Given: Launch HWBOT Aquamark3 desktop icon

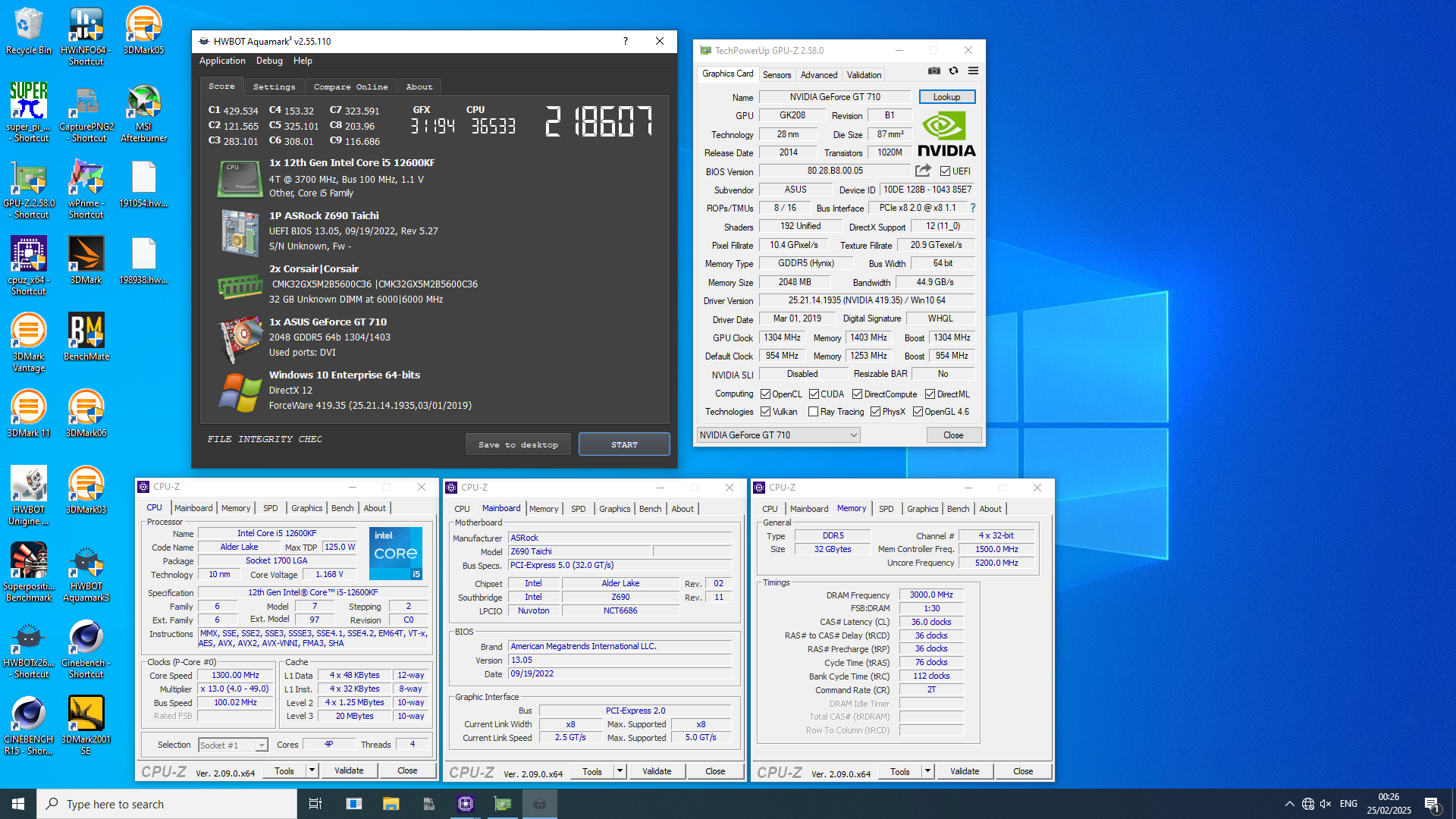Looking at the screenshot, I should (x=86, y=573).
